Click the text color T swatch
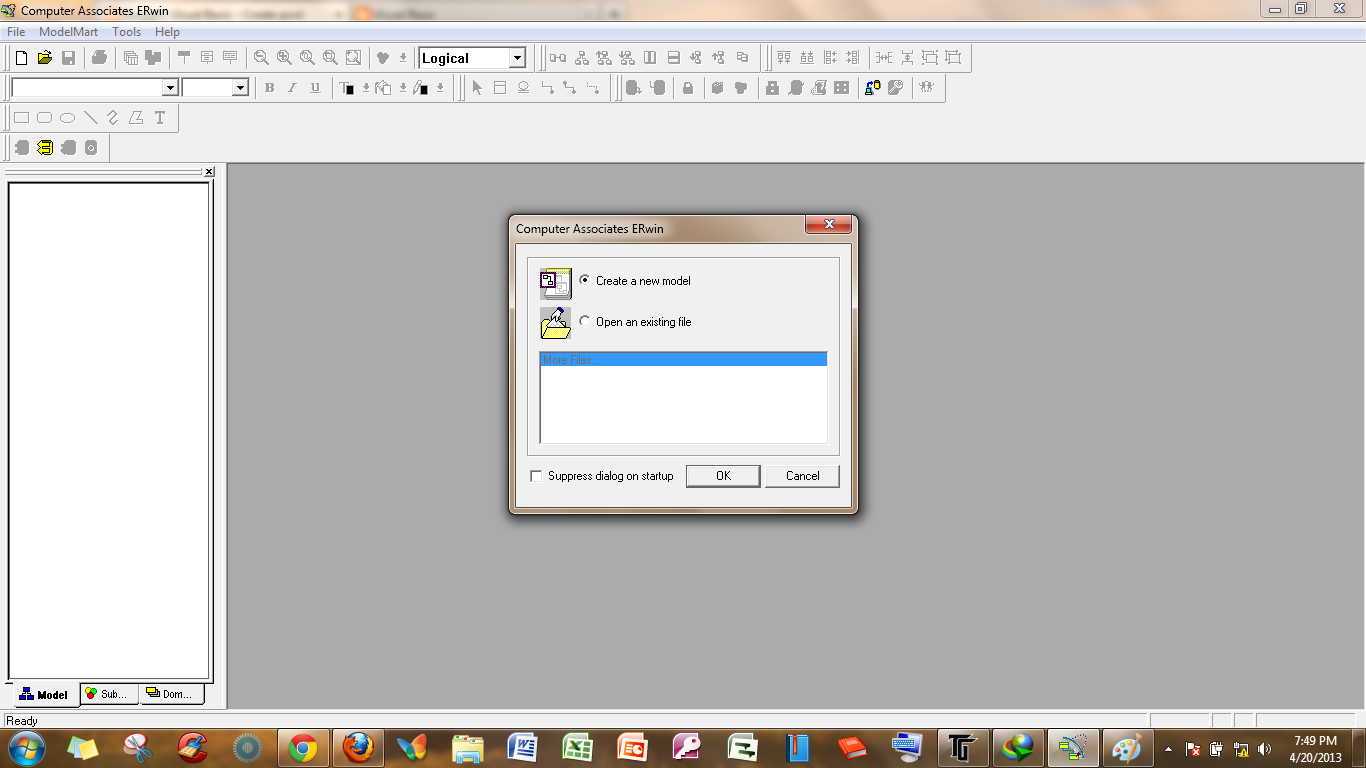 click(x=347, y=88)
